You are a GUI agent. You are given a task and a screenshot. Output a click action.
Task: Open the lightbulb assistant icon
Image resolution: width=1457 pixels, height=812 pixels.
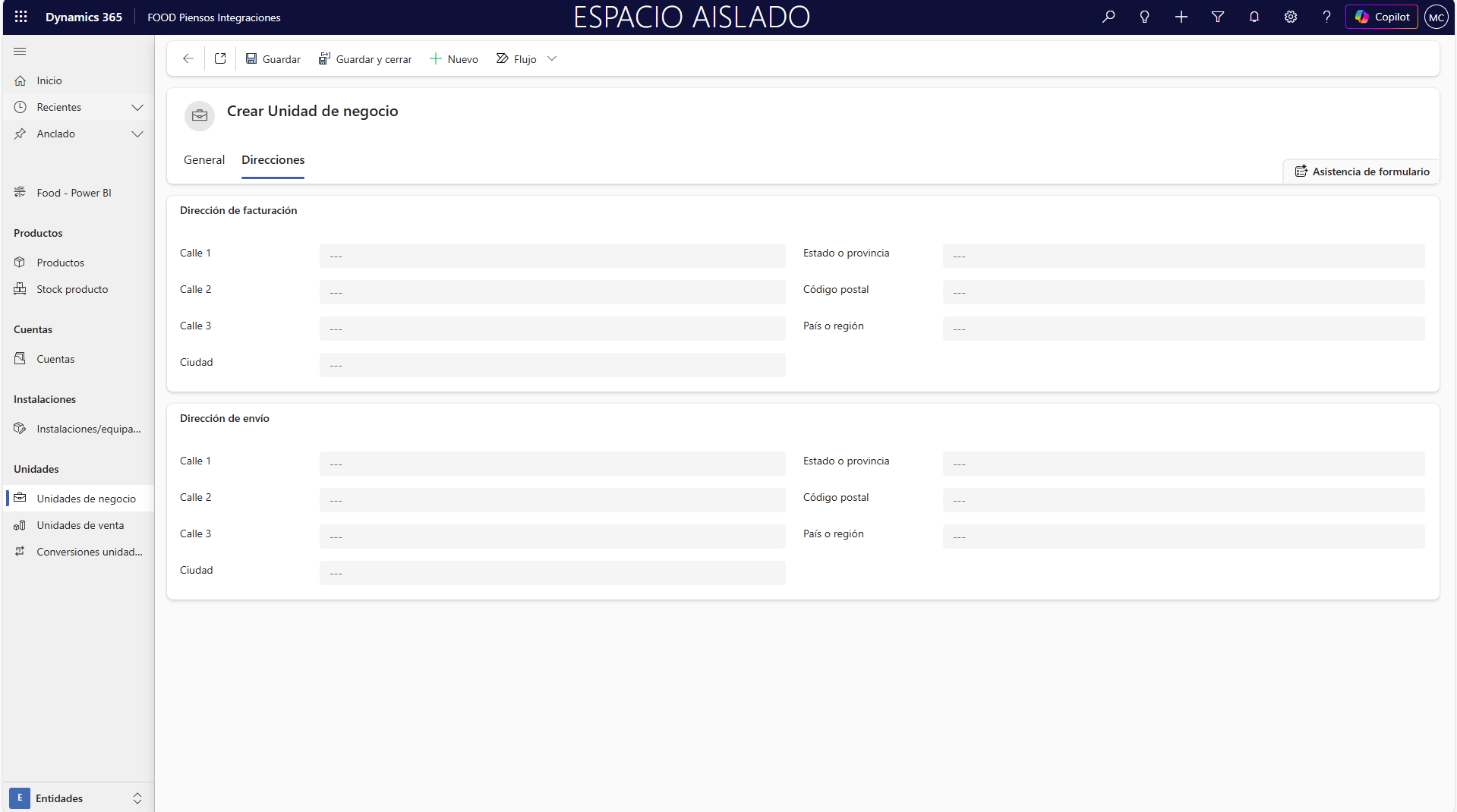(1144, 17)
